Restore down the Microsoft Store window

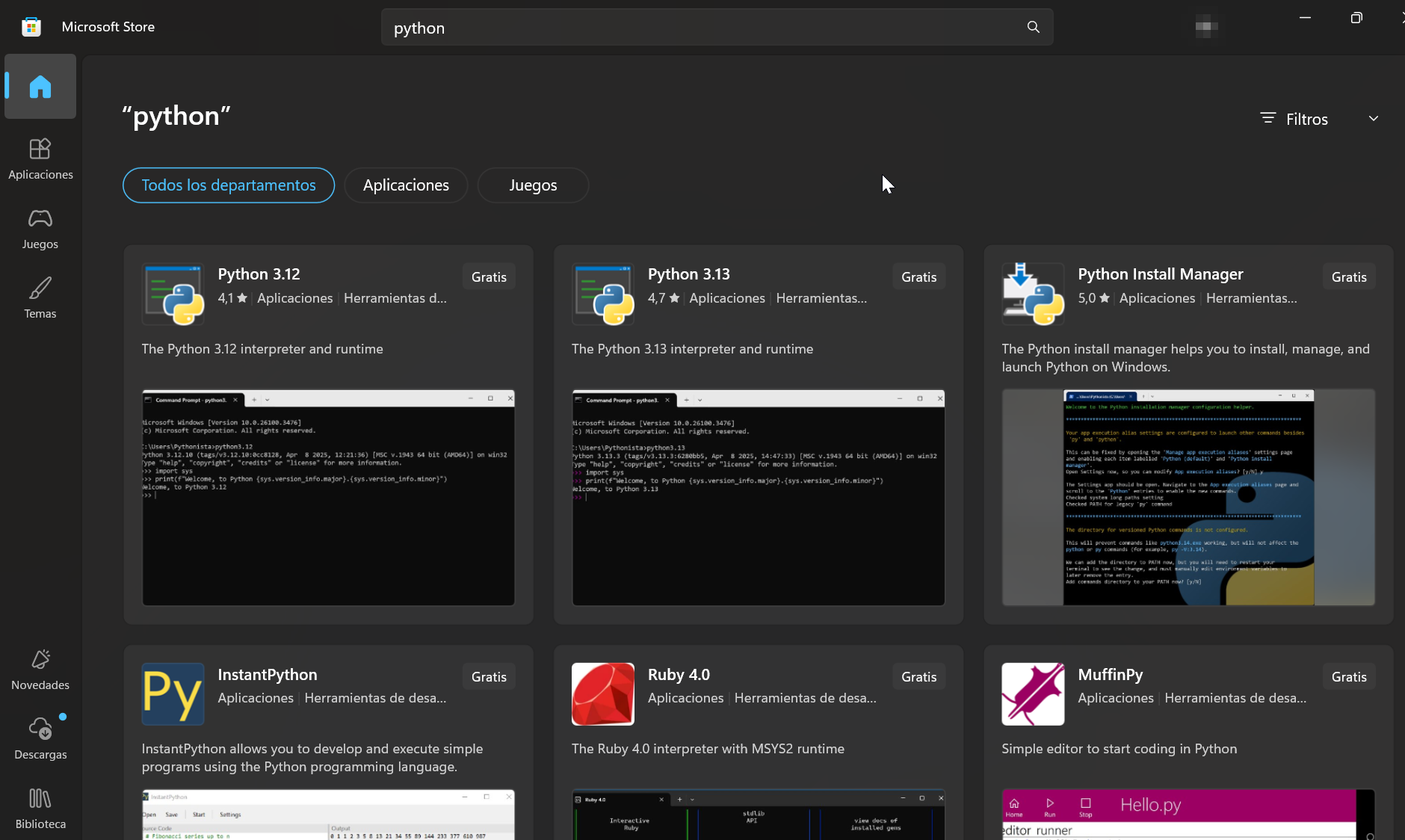tap(1356, 17)
